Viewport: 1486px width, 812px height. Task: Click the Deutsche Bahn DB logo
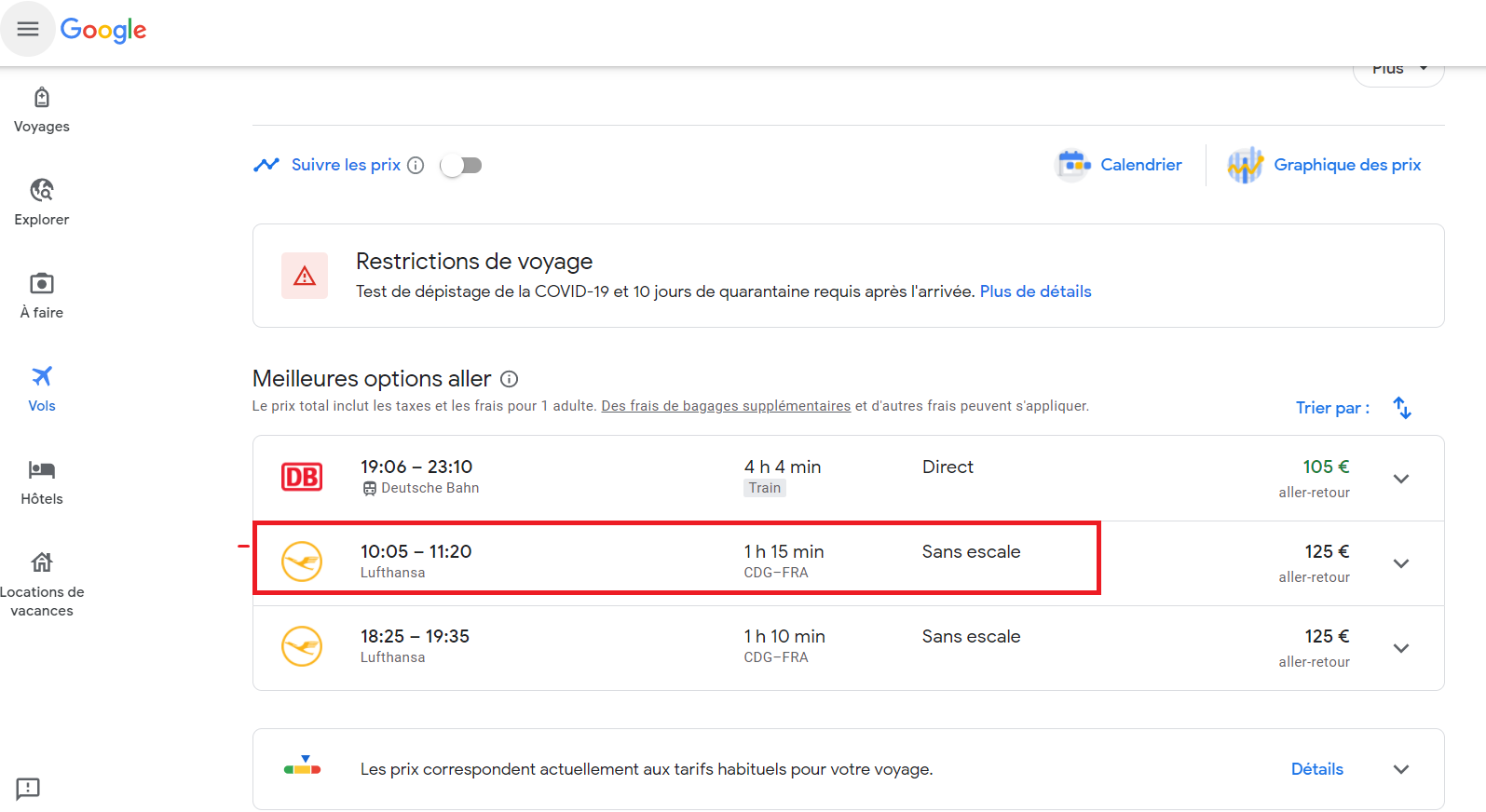(302, 477)
